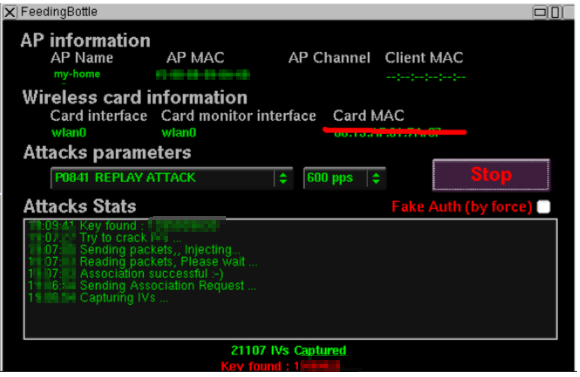The width and height of the screenshot is (580, 377).
Task: Click wlan0 under Card monitor interface
Action: (179, 132)
